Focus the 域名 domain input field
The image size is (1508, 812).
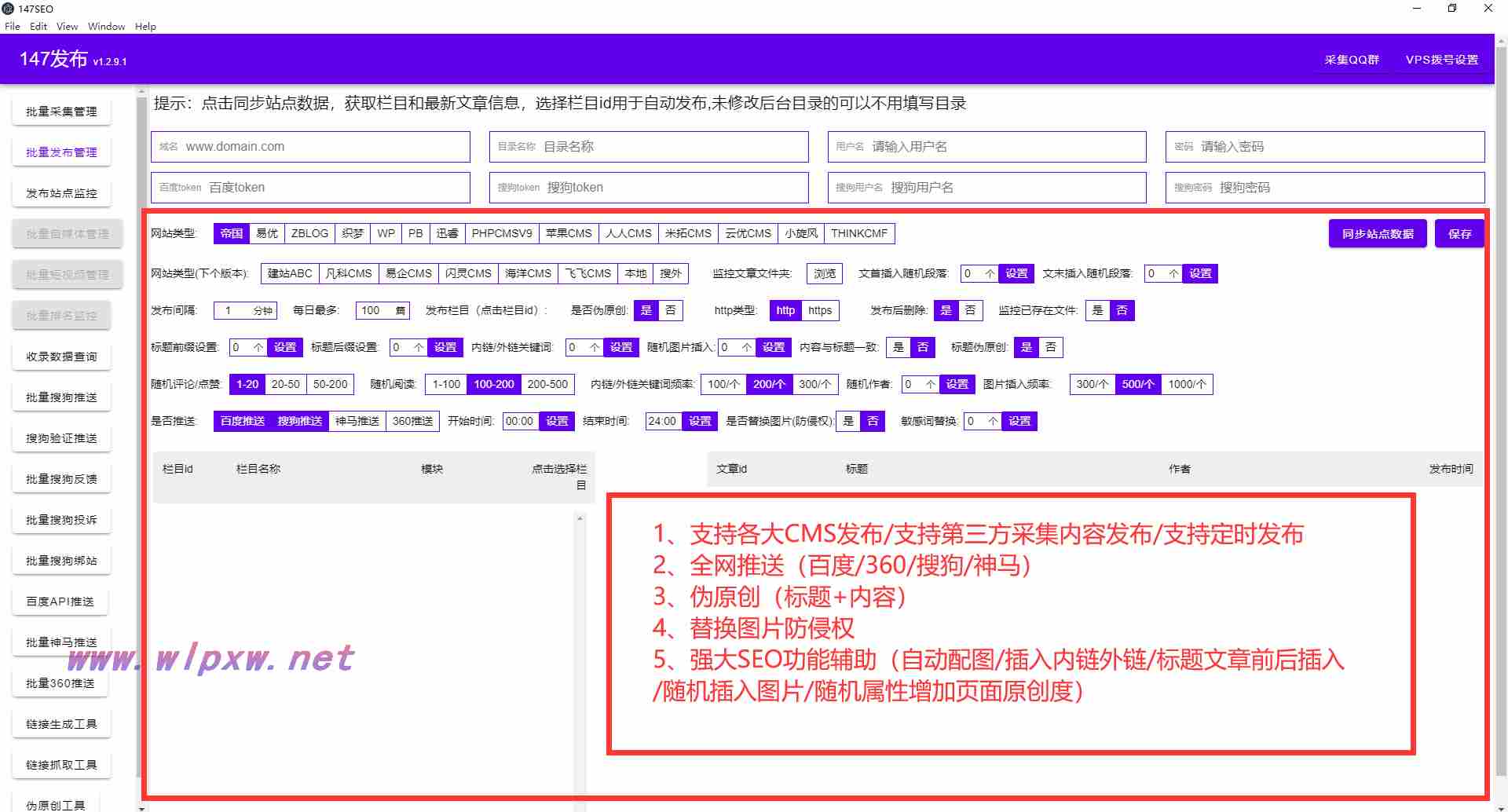[x=310, y=147]
